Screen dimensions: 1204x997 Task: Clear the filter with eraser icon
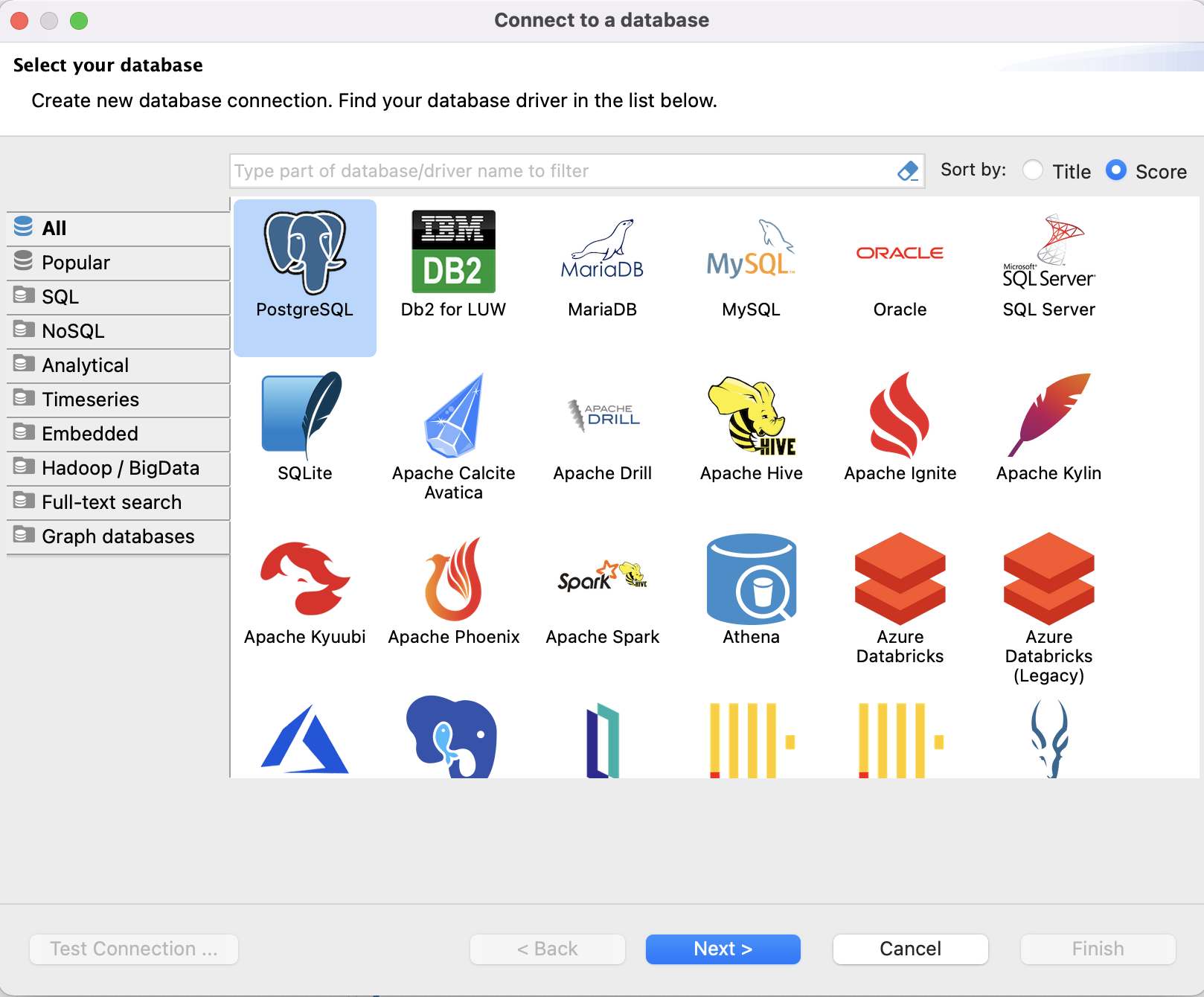[908, 171]
